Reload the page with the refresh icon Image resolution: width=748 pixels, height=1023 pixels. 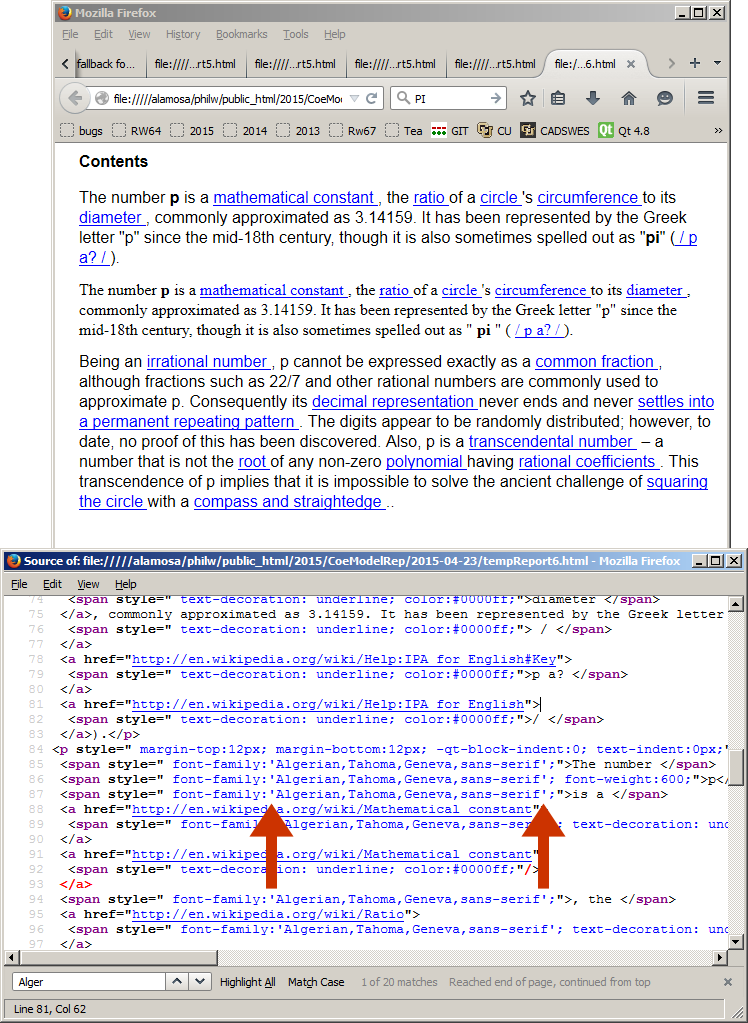click(x=372, y=99)
